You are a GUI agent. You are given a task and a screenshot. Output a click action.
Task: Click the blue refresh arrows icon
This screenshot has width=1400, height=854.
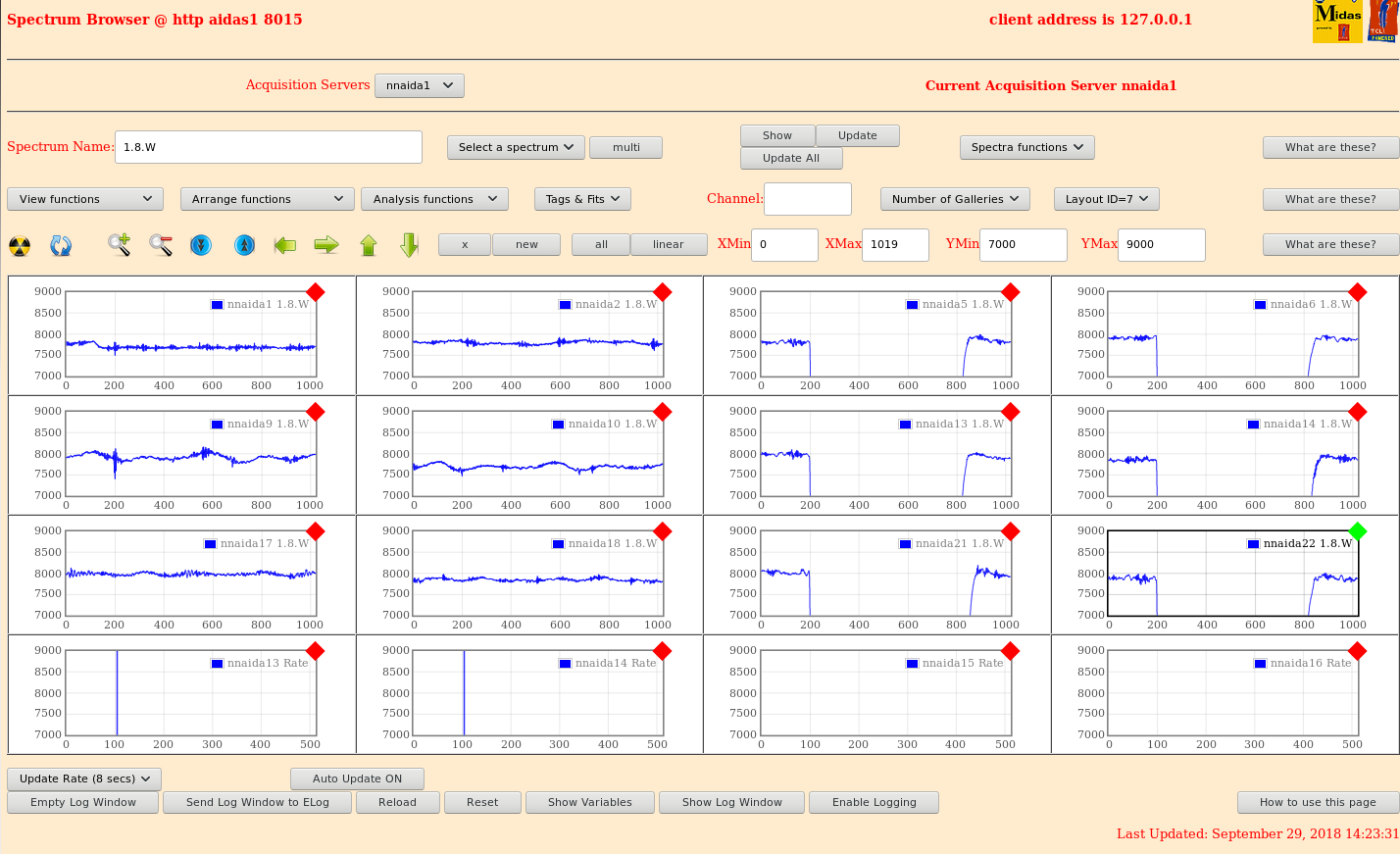pos(61,245)
